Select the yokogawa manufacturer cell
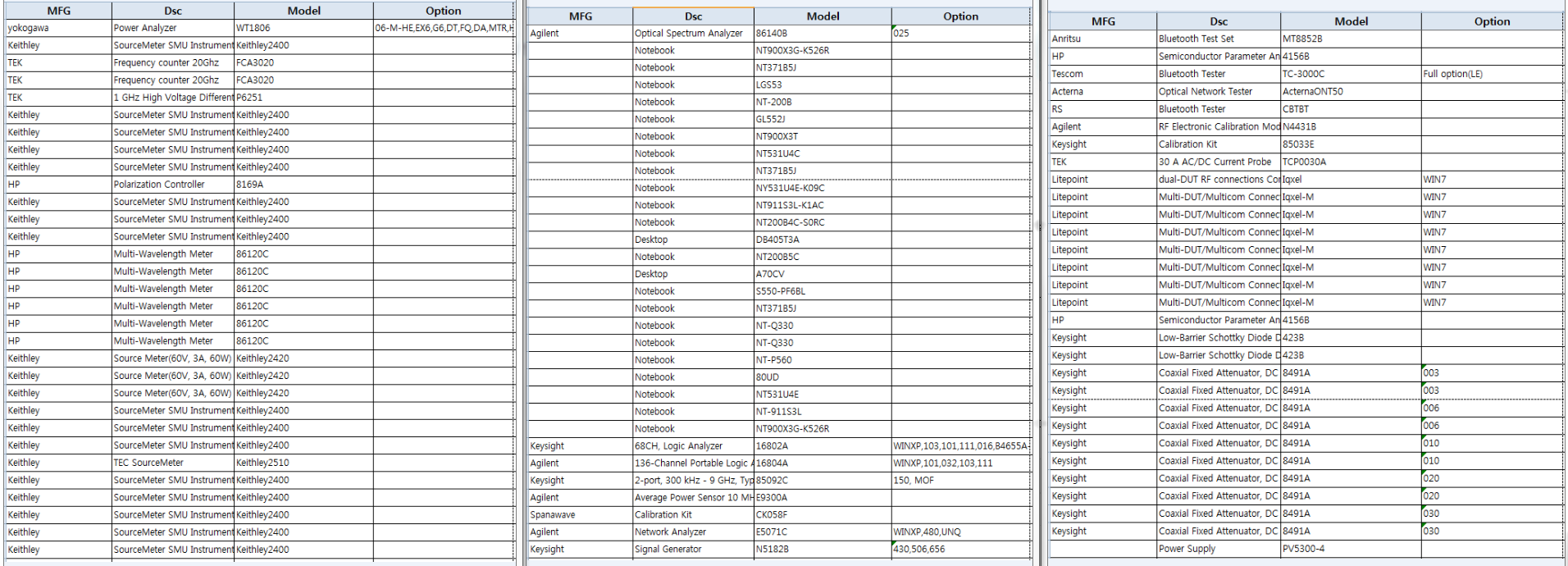The width and height of the screenshot is (1568, 566). coord(29,28)
